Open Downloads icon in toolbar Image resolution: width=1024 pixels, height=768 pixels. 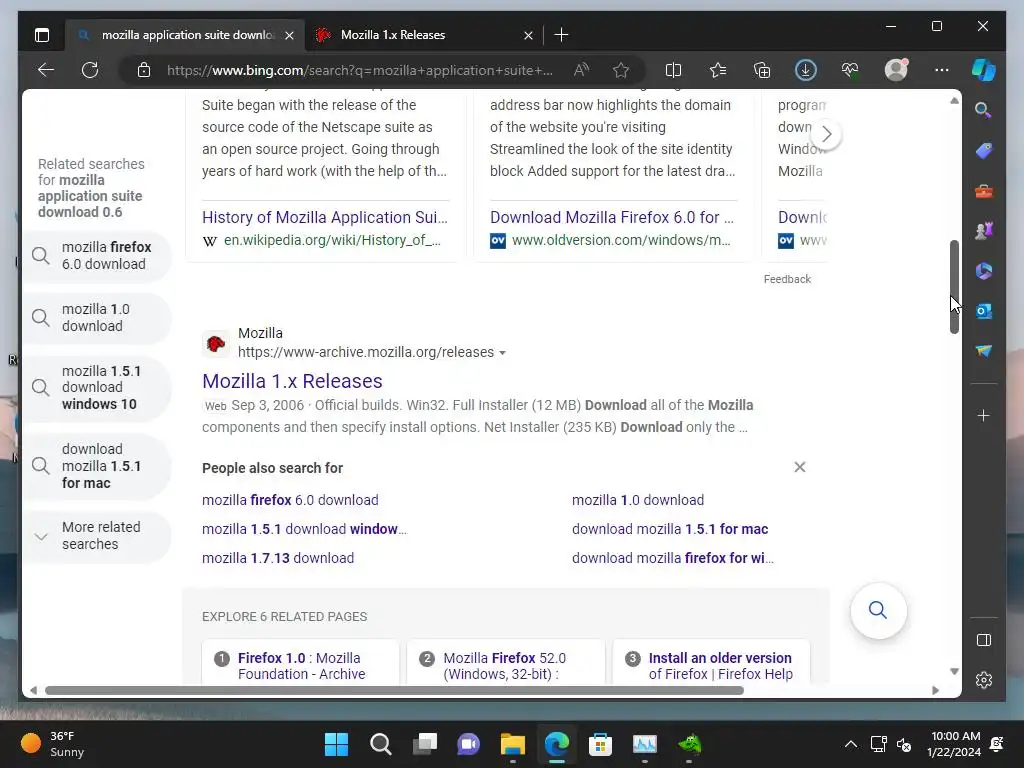tap(806, 70)
